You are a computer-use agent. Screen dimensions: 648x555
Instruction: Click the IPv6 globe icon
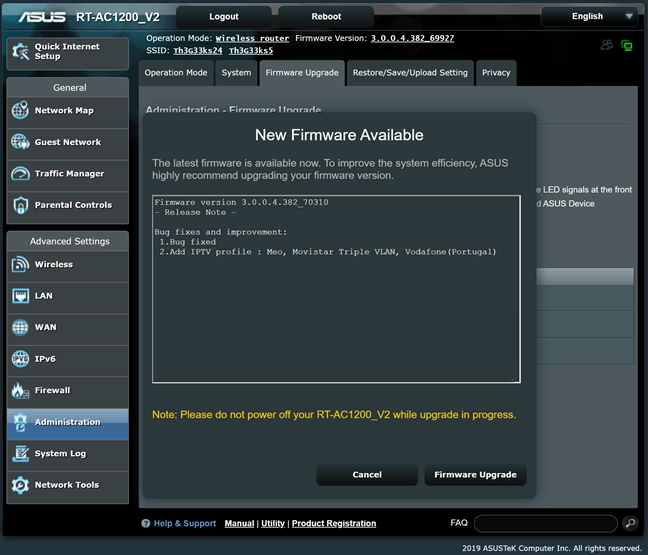click(20, 359)
